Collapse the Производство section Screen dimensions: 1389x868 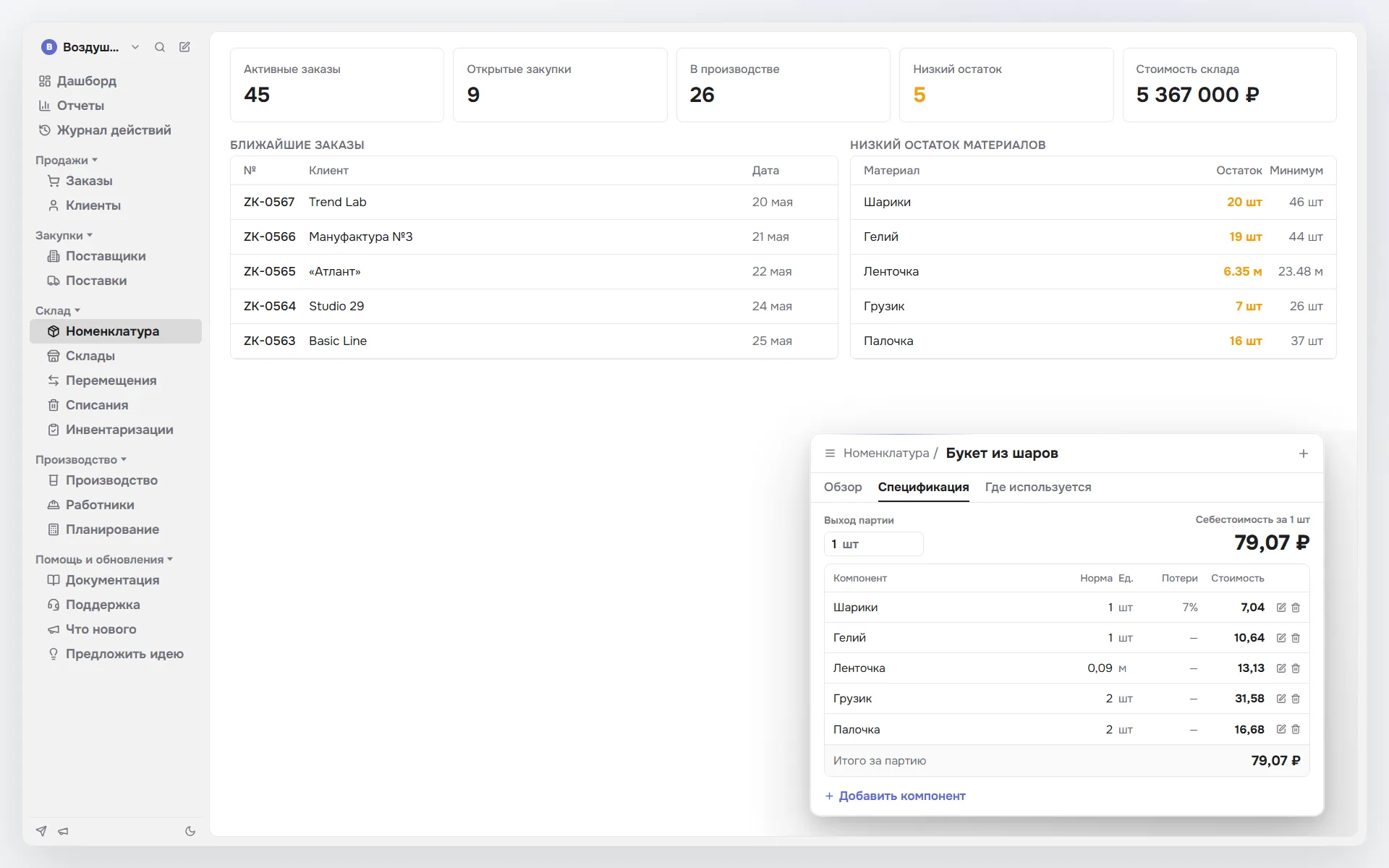[x=81, y=459]
